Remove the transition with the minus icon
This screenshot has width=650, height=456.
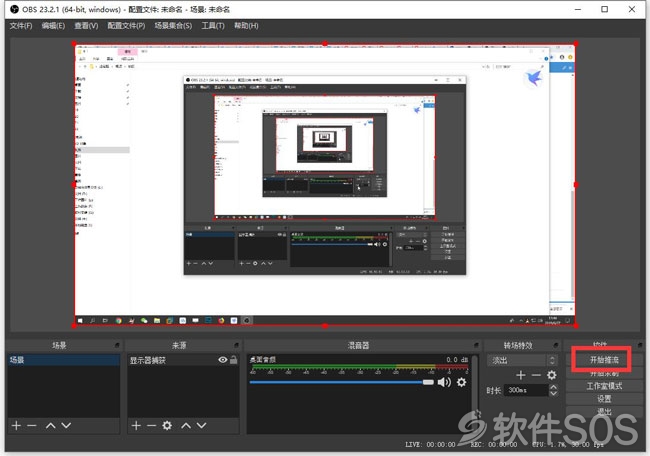pos(536,375)
